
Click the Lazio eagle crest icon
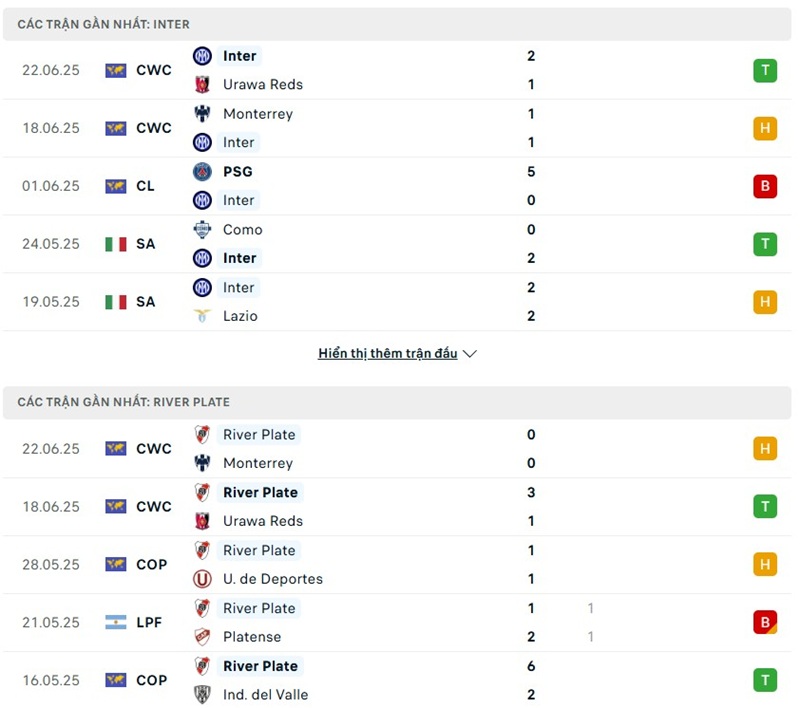pos(202,316)
